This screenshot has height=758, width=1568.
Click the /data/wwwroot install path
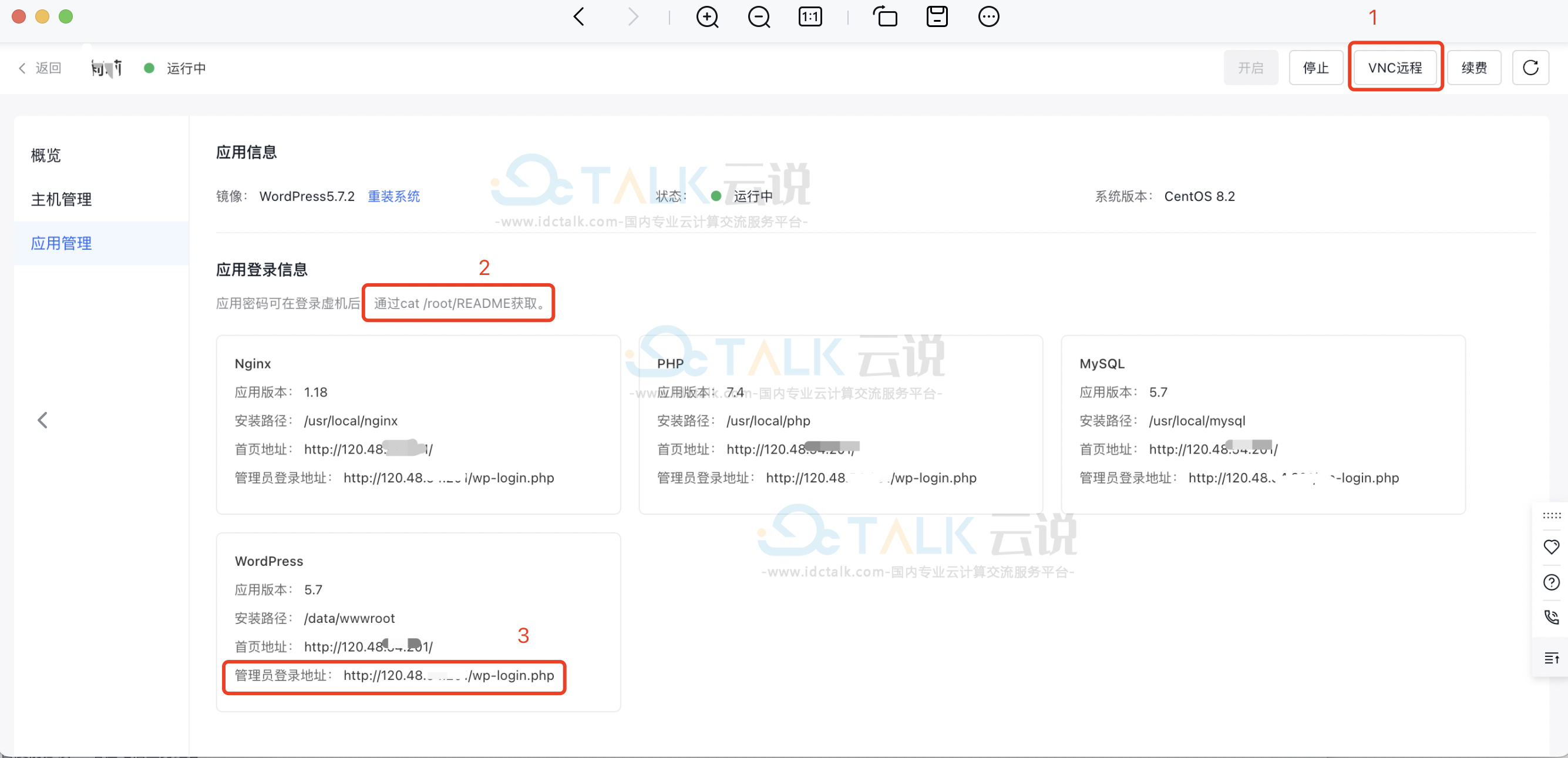349,618
